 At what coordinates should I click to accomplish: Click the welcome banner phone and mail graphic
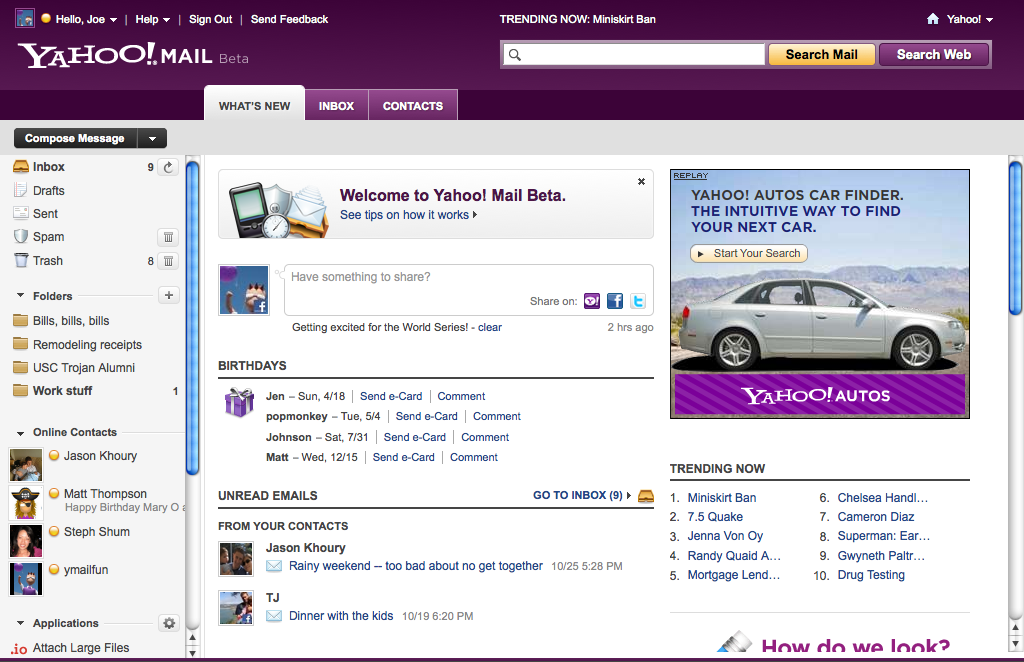278,210
